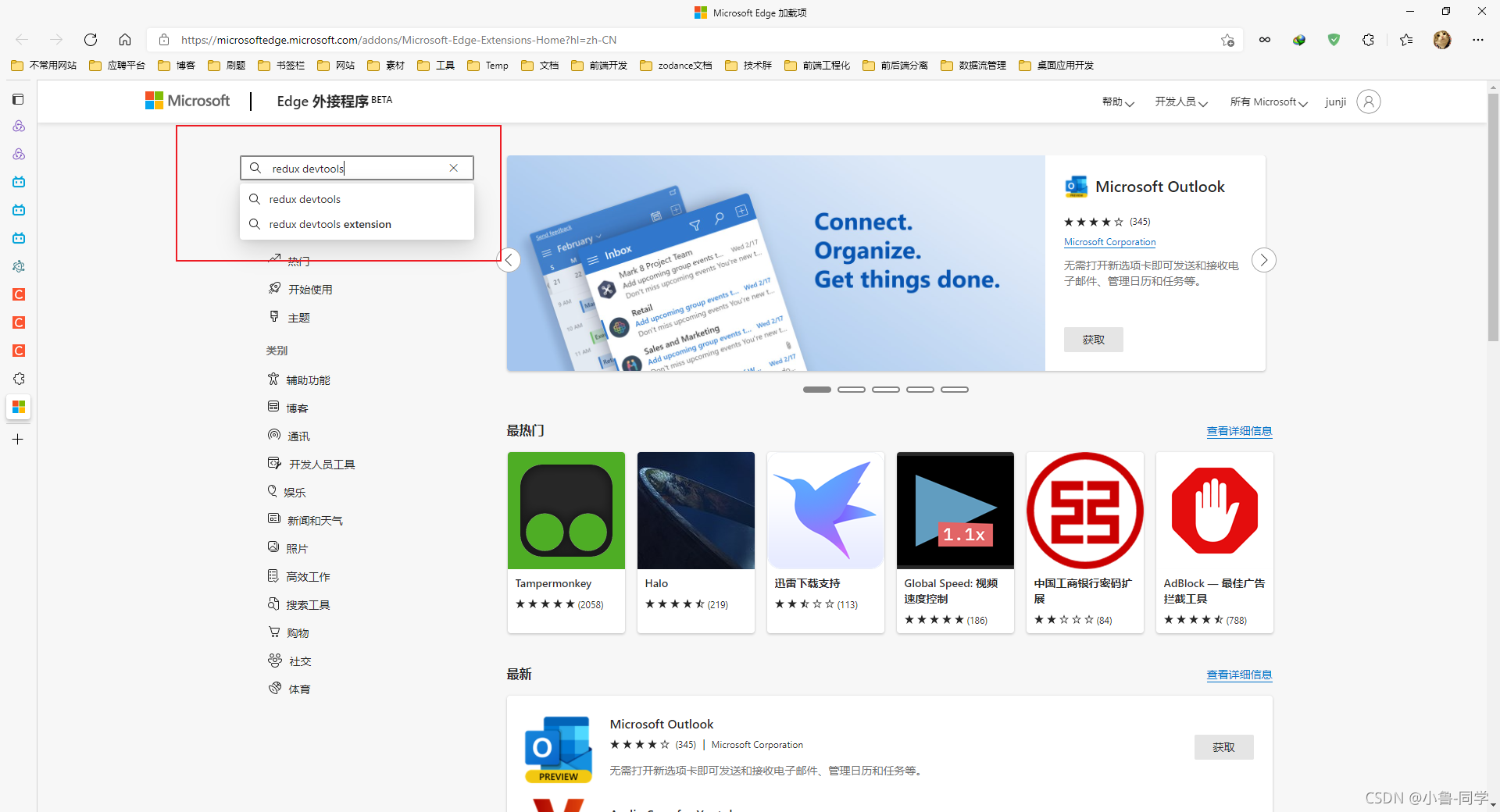1500x812 pixels.
Task: Expand the 开发人员 dropdown menu
Action: [1181, 102]
